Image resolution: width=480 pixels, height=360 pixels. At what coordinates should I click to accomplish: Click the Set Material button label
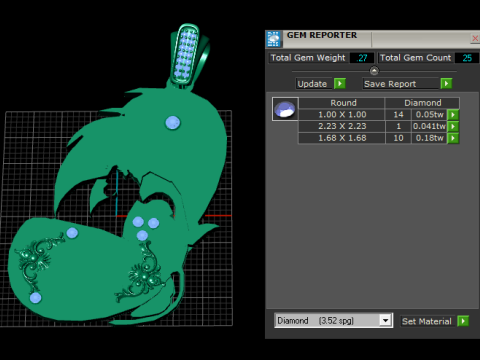pyautogui.click(x=427, y=321)
